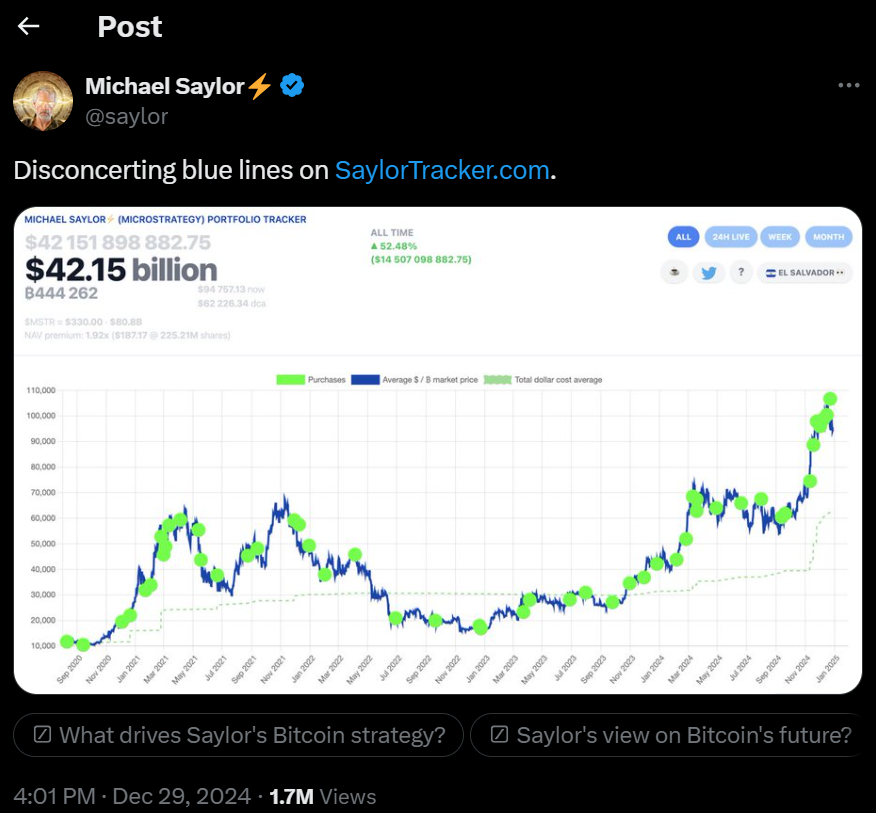Viewport: 876px width, 813px height.
Task: Click "What drives Saylor's Bitcoin strategy?" suggestion
Action: coord(239,735)
